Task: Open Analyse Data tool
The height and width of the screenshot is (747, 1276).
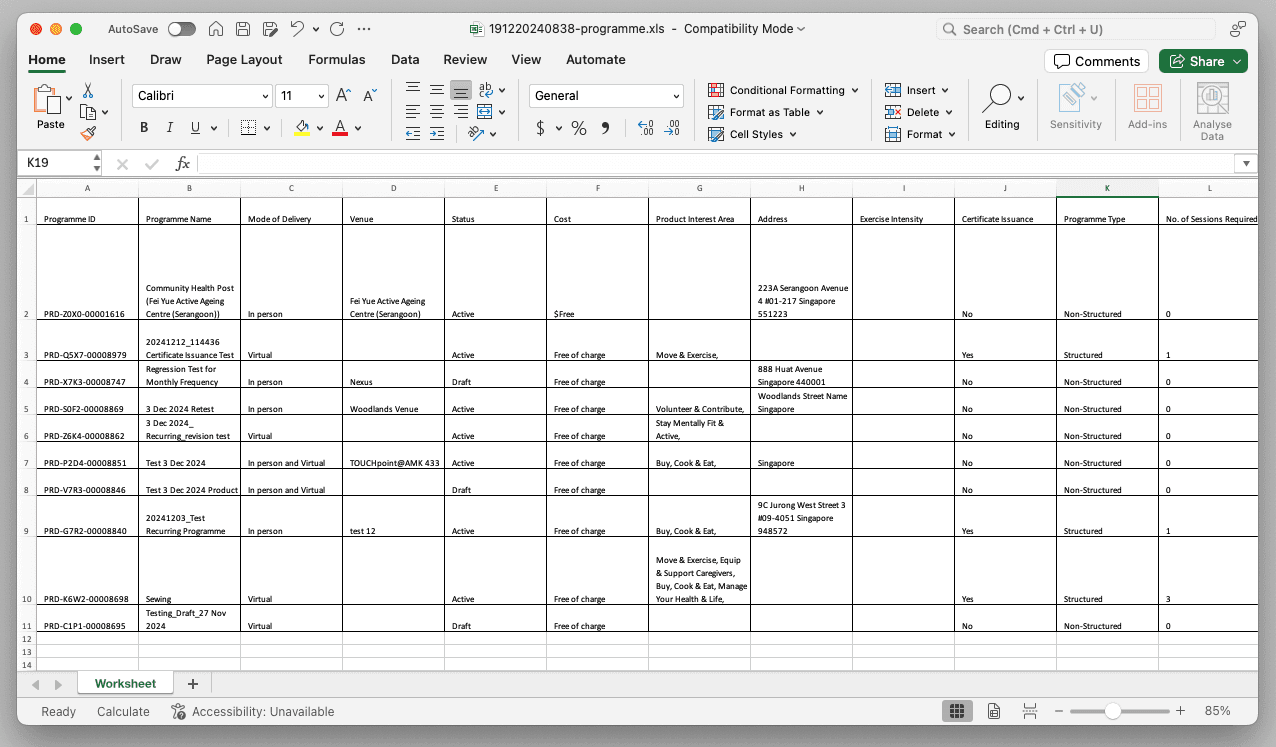Action: point(1212,111)
